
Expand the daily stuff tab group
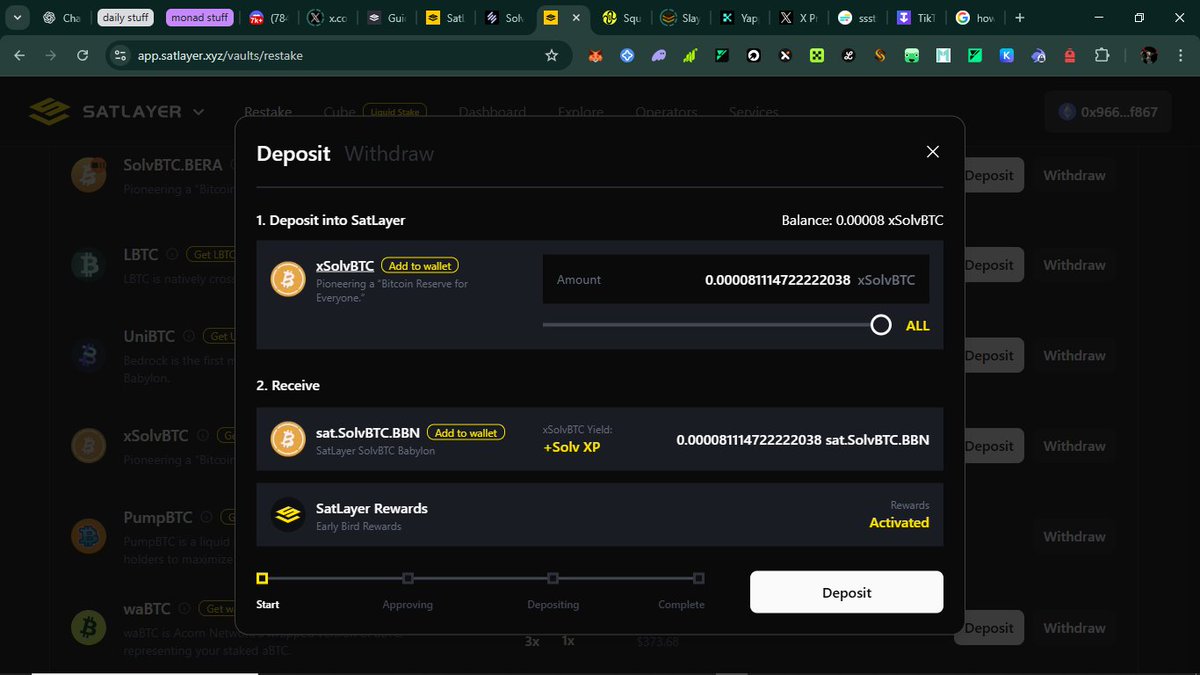click(126, 17)
